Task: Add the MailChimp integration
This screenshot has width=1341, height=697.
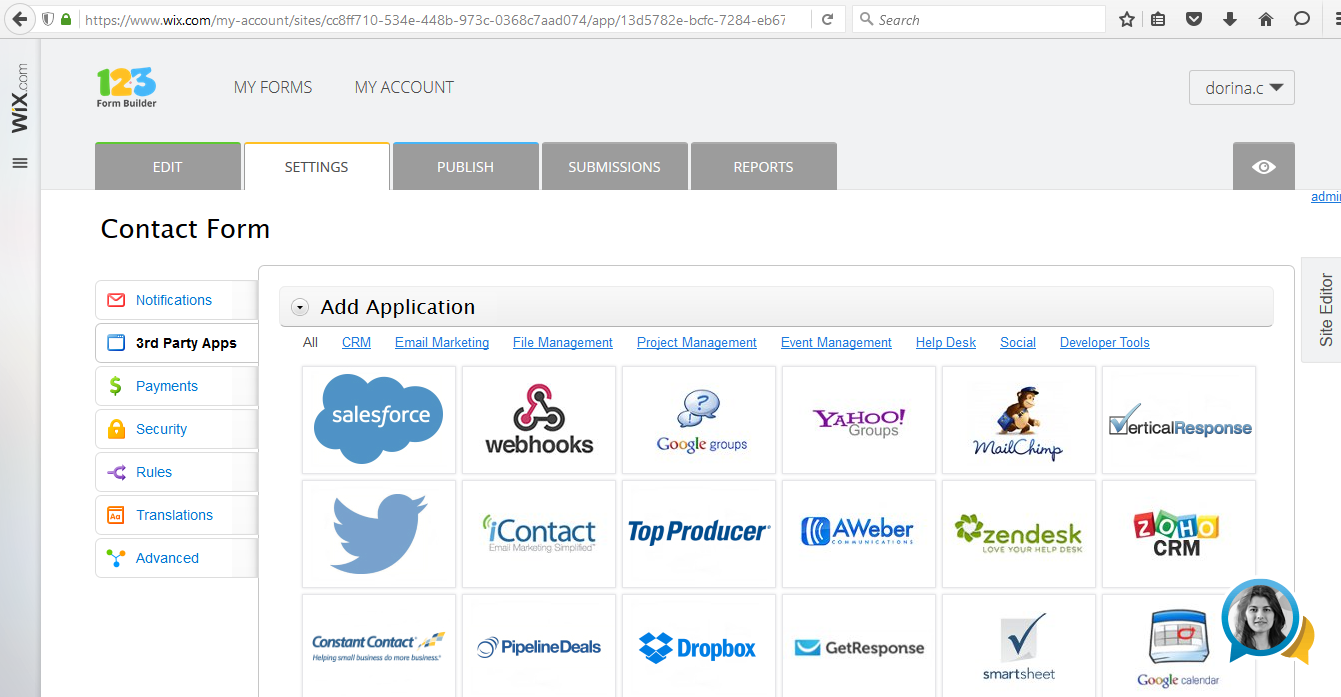Action: pos(1019,419)
